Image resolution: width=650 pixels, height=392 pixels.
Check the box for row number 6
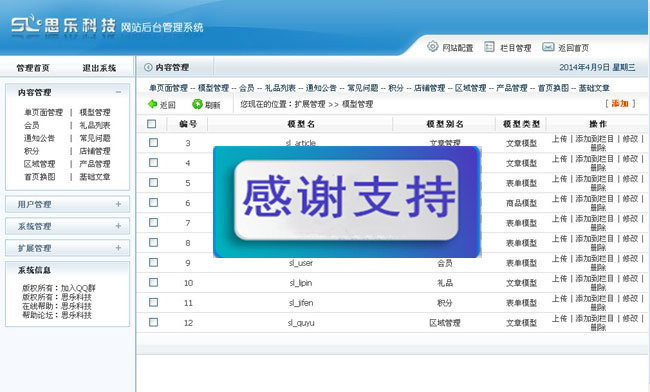pos(153,202)
